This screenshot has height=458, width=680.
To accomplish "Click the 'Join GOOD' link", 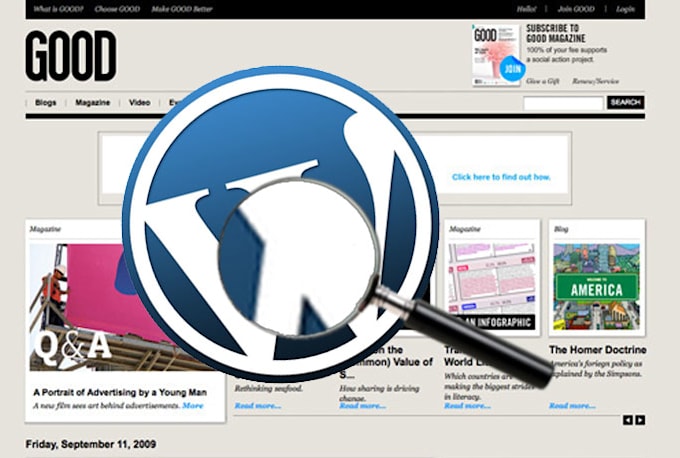I will click(576, 9).
